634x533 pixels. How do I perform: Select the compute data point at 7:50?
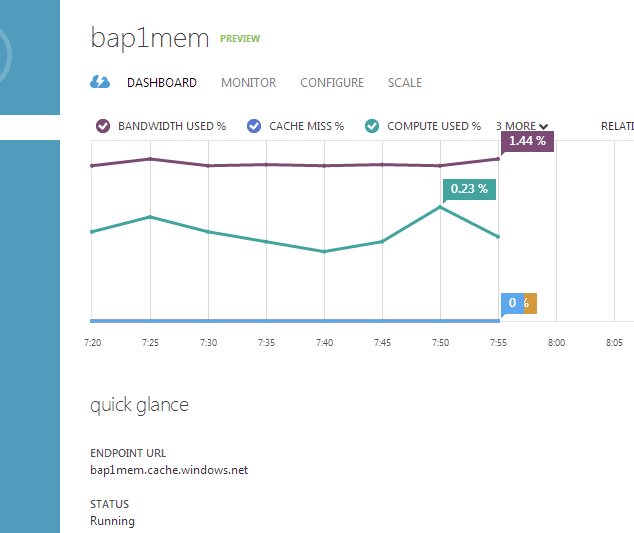pos(440,207)
